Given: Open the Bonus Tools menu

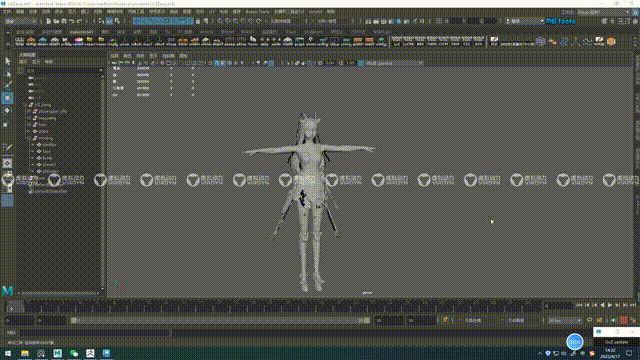Looking at the screenshot, I should 257,12.
